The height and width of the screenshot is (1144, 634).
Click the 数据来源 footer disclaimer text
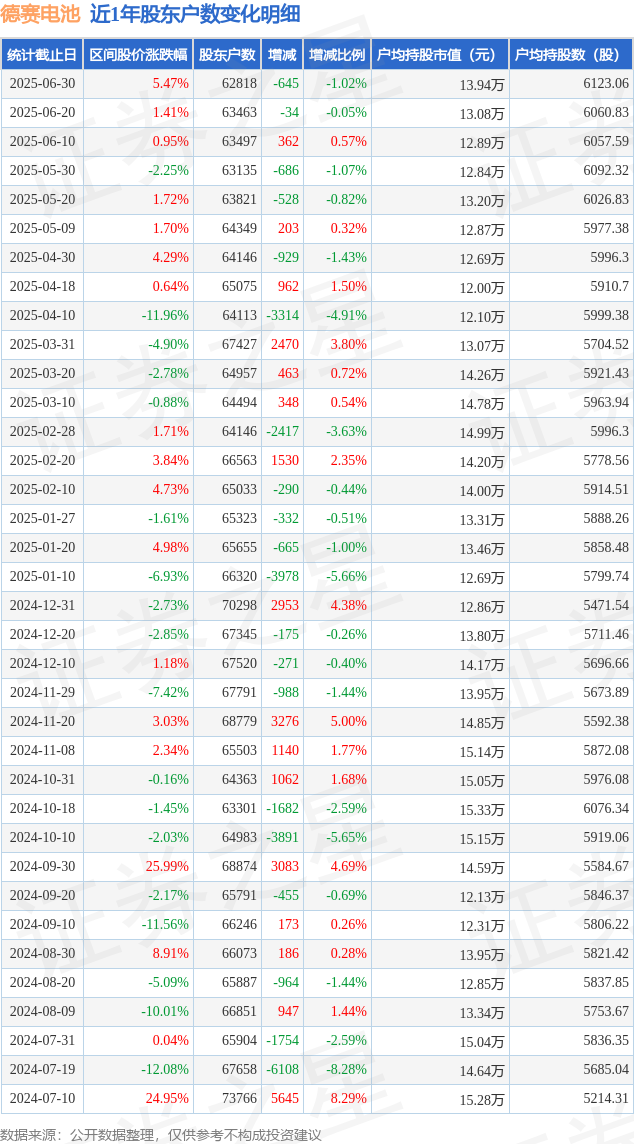pyautogui.click(x=161, y=1134)
